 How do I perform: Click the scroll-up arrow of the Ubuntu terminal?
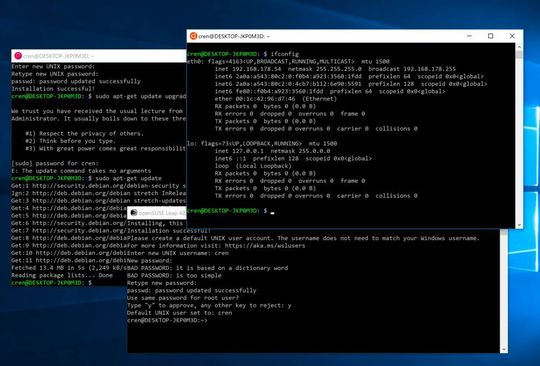519,46
